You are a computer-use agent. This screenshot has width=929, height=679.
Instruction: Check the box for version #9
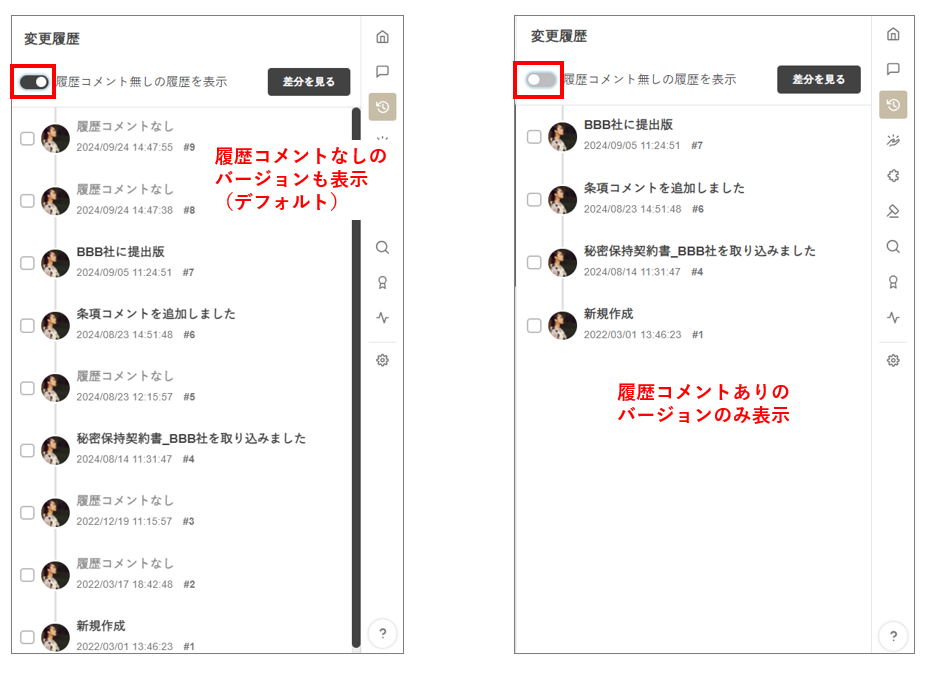click(x=27, y=139)
